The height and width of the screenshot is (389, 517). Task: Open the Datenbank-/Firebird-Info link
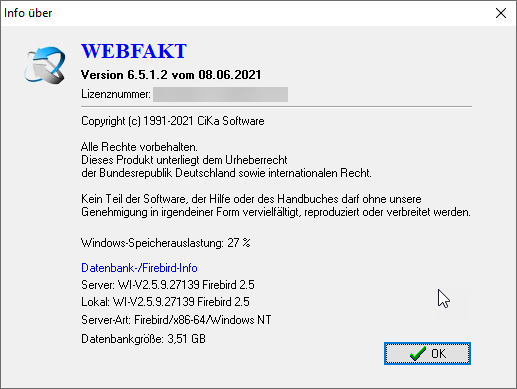pyautogui.click(x=139, y=268)
